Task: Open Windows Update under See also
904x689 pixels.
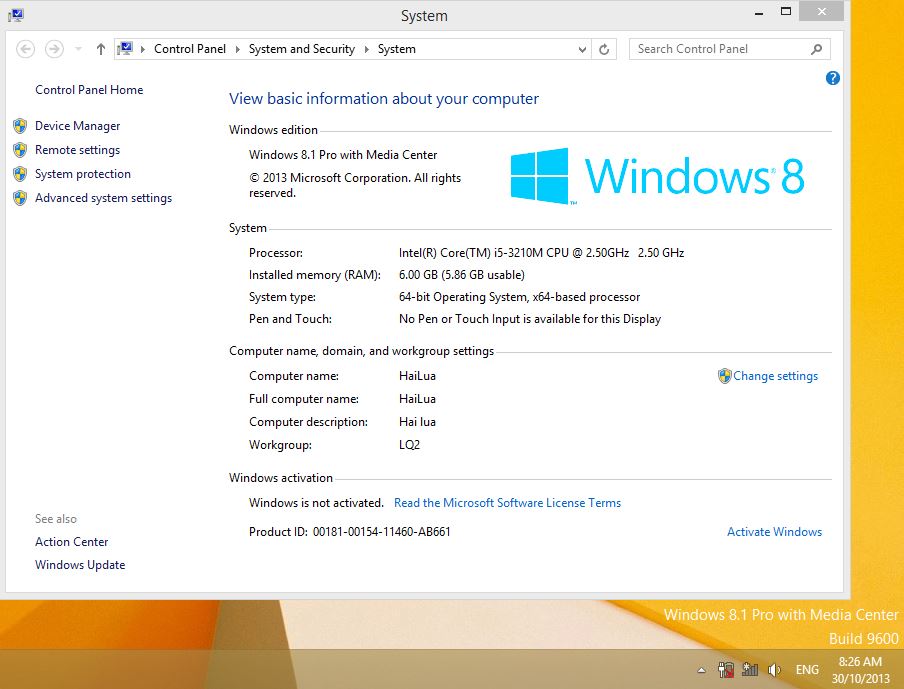Action: [80, 565]
